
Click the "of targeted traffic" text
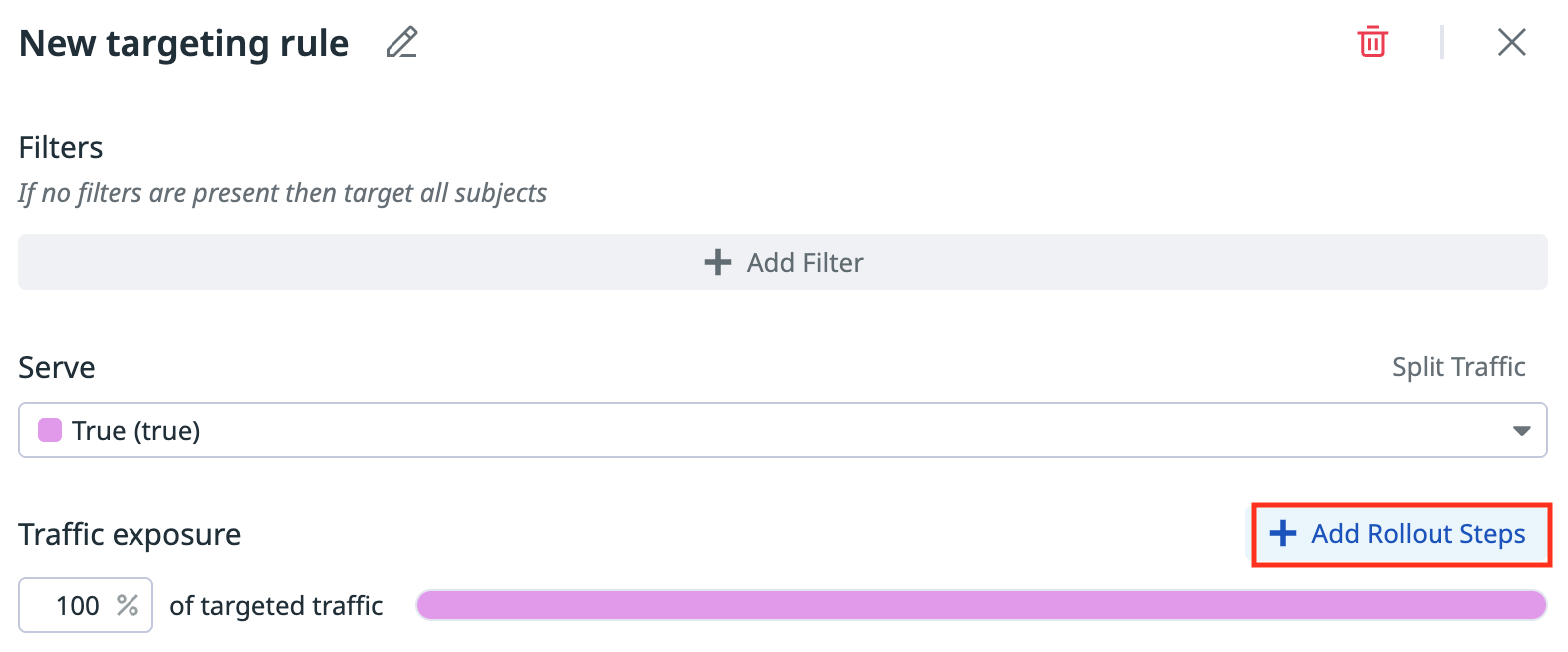coord(276,606)
